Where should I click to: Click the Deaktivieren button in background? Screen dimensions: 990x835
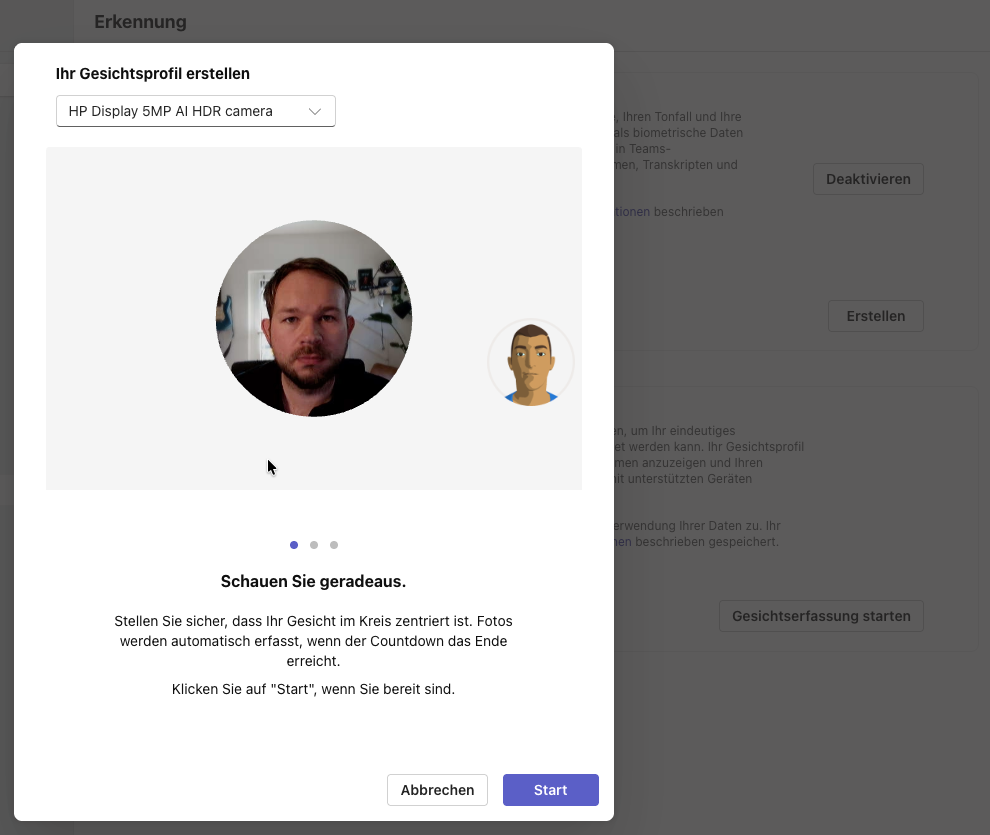[868, 179]
